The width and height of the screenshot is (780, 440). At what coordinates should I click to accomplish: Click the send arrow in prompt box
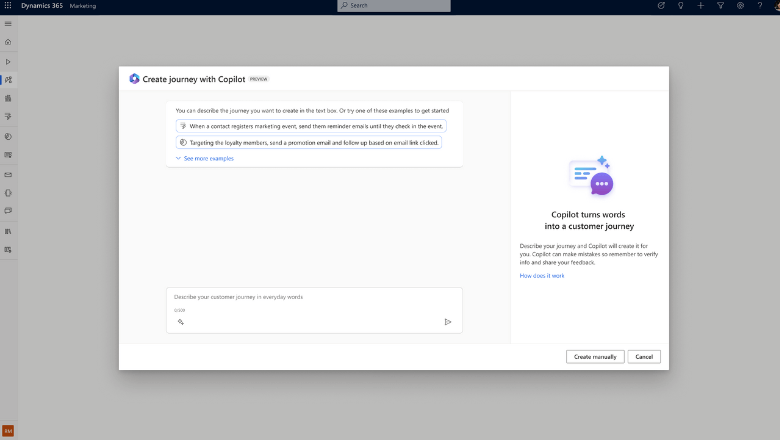click(447, 322)
